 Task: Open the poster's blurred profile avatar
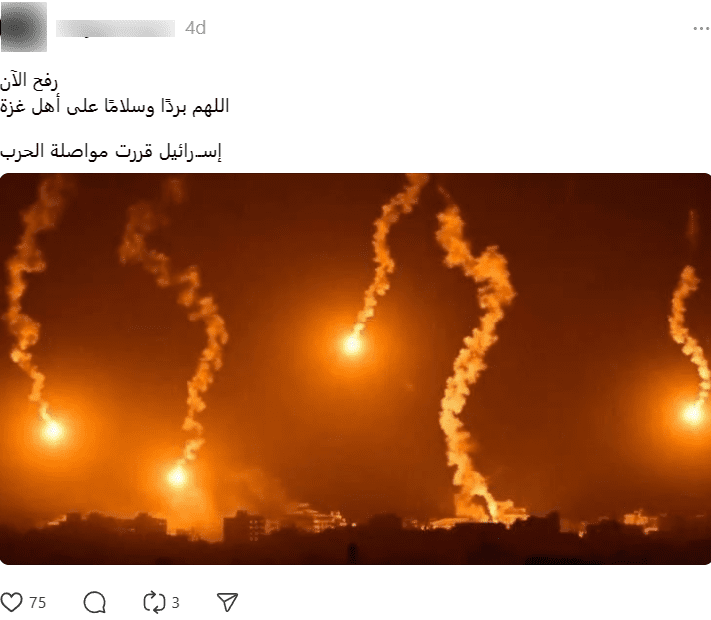24,27
